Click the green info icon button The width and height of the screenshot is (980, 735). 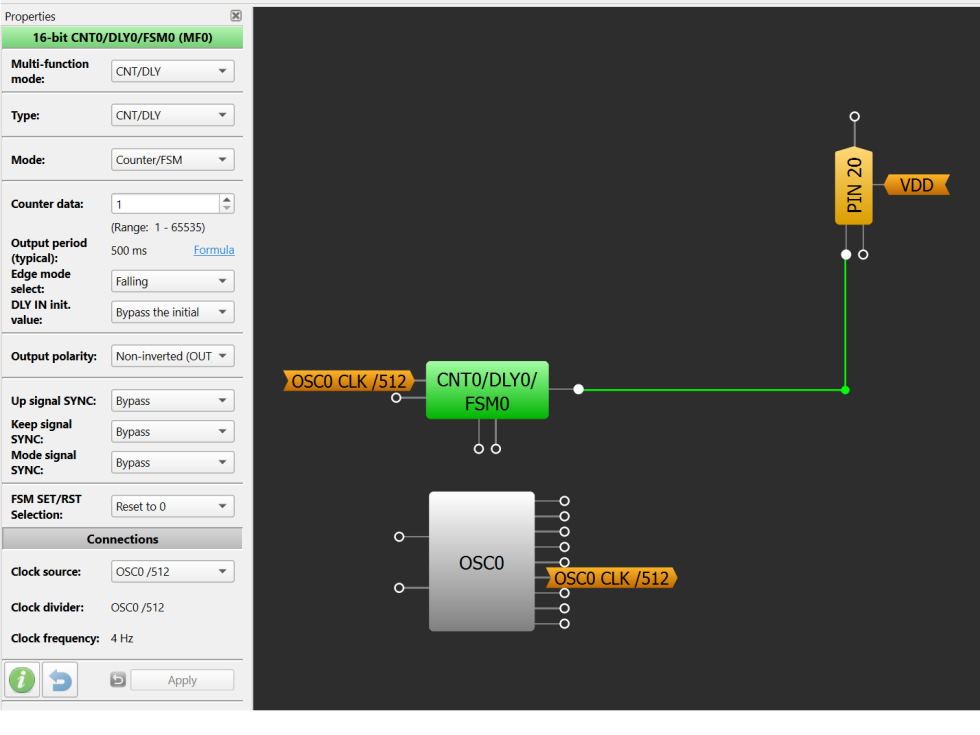(x=22, y=679)
